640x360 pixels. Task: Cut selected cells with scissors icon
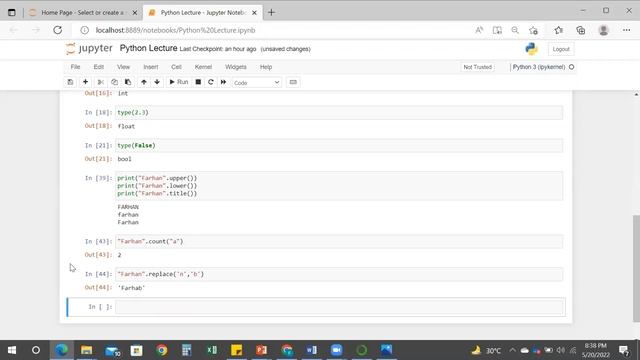coord(100,82)
